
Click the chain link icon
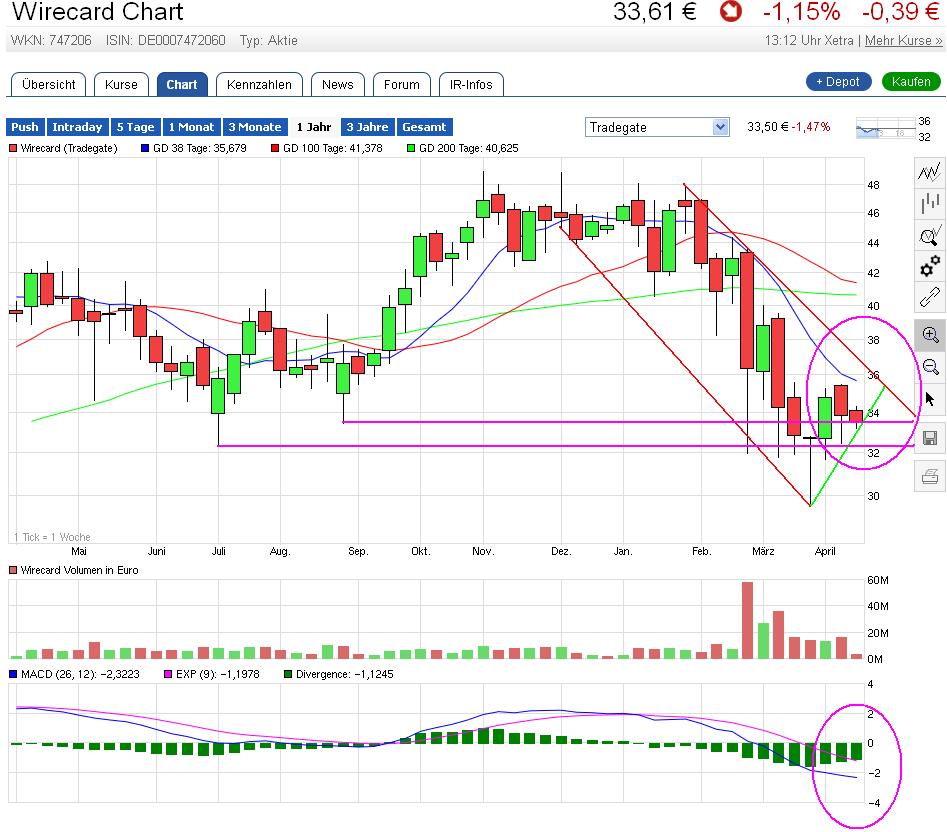[x=929, y=297]
